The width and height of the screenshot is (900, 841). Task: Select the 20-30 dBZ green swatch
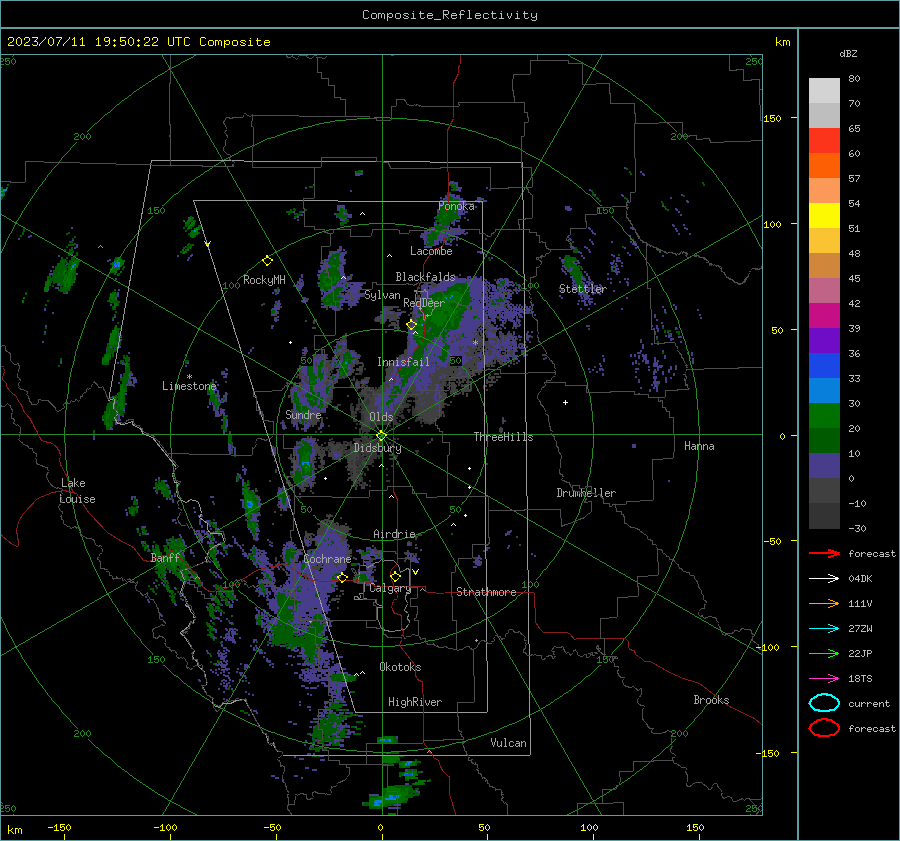pyautogui.click(x=824, y=415)
